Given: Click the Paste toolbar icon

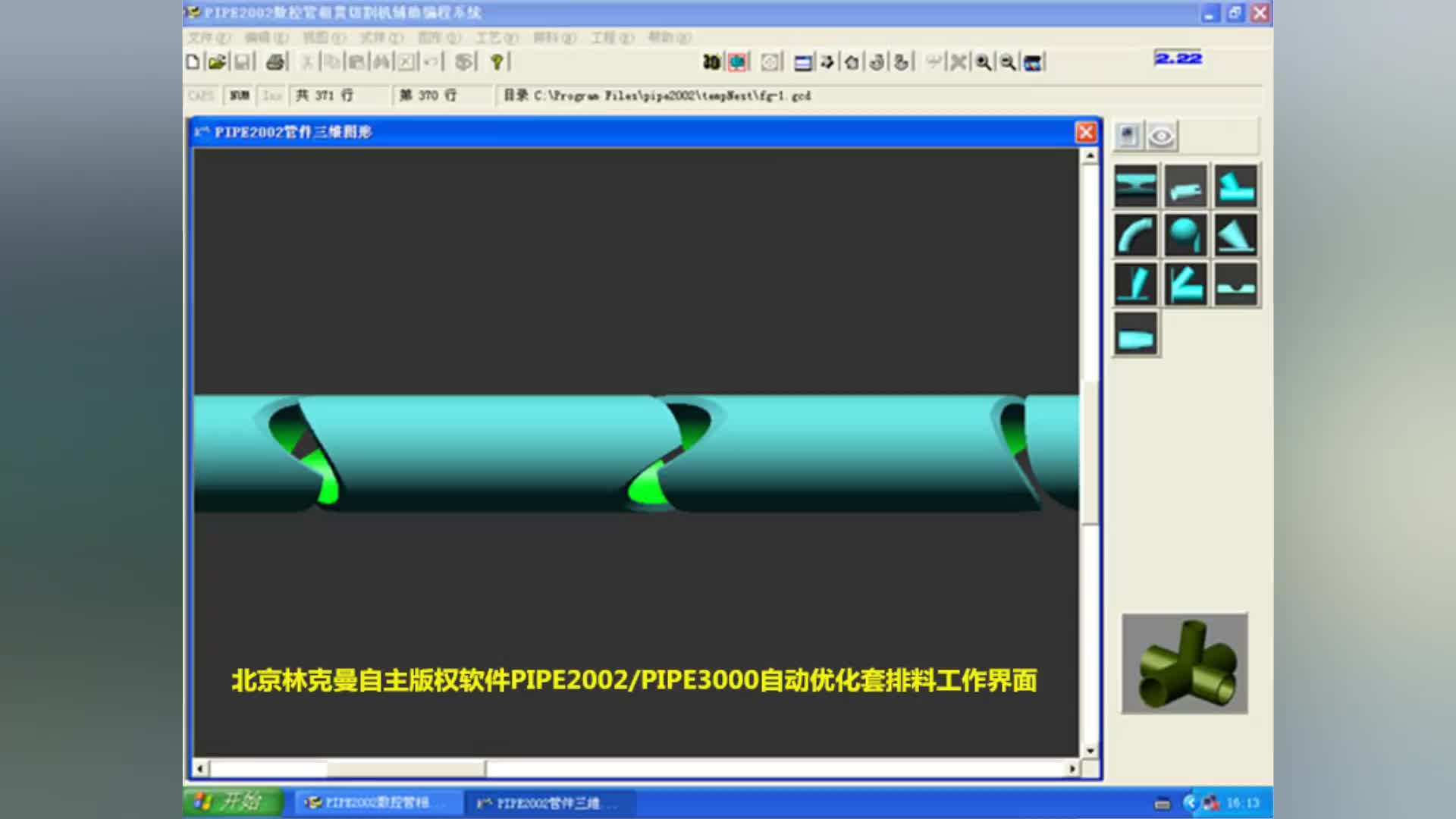Looking at the screenshot, I should click(x=356, y=62).
